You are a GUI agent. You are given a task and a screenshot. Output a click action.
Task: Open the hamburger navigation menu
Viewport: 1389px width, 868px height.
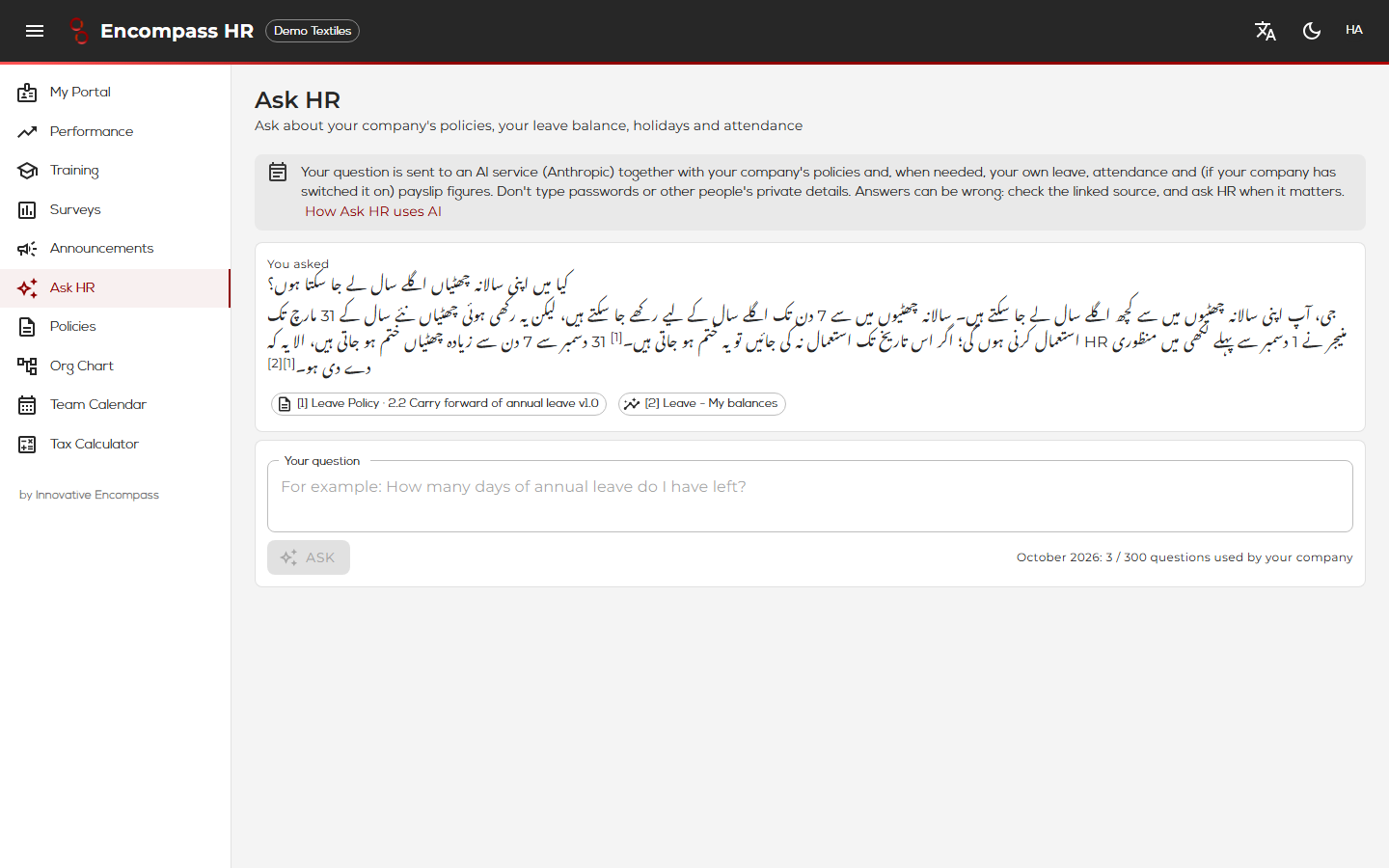[x=35, y=31]
